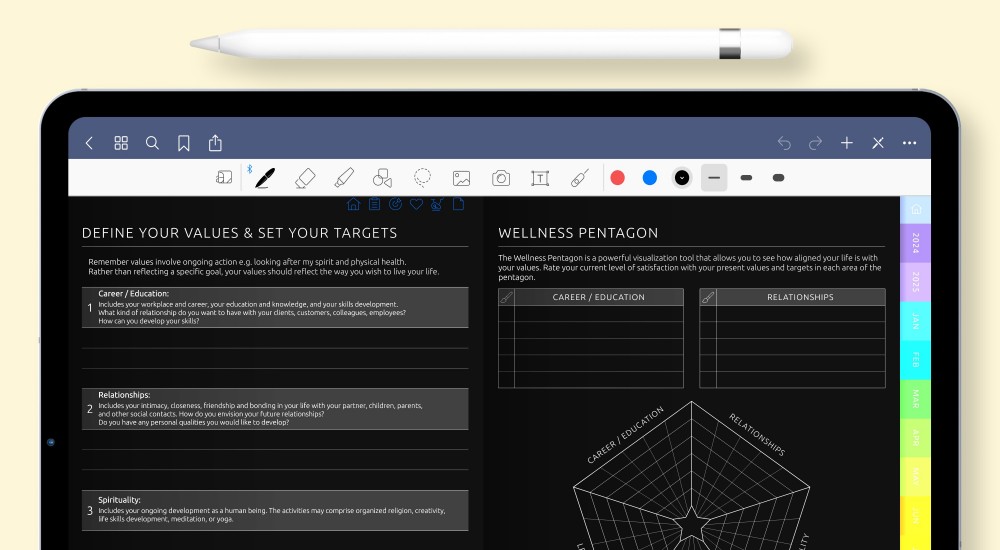The image size is (1000, 550).
Task: Jump to the 2025 side tab
Action: pyautogui.click(x=916, y=281)
